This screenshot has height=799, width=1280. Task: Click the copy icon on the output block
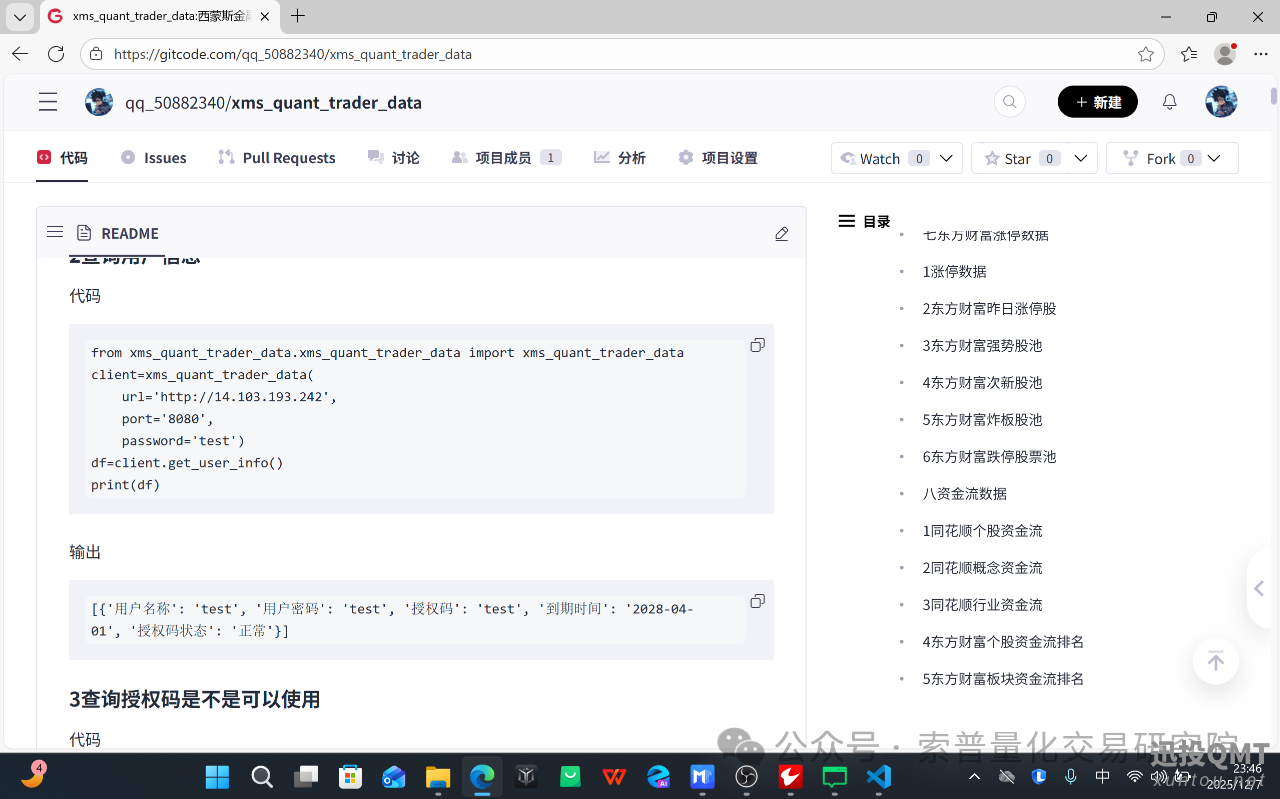[757, 600]
